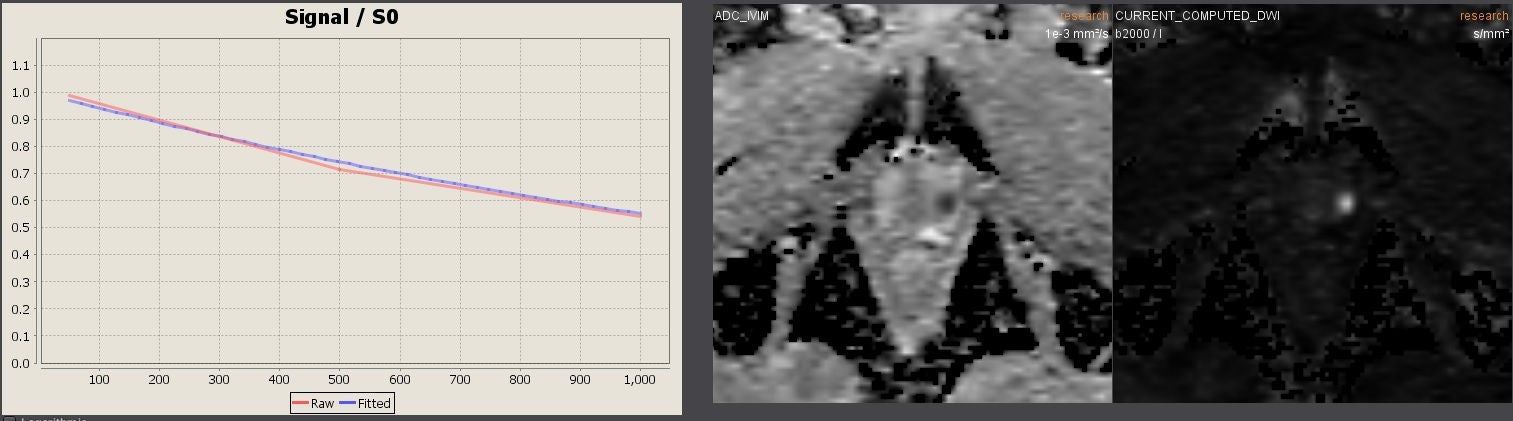Click the dark round lesion in ADC map
This screenshot has height=421, width=1513.
click(945, 205)
